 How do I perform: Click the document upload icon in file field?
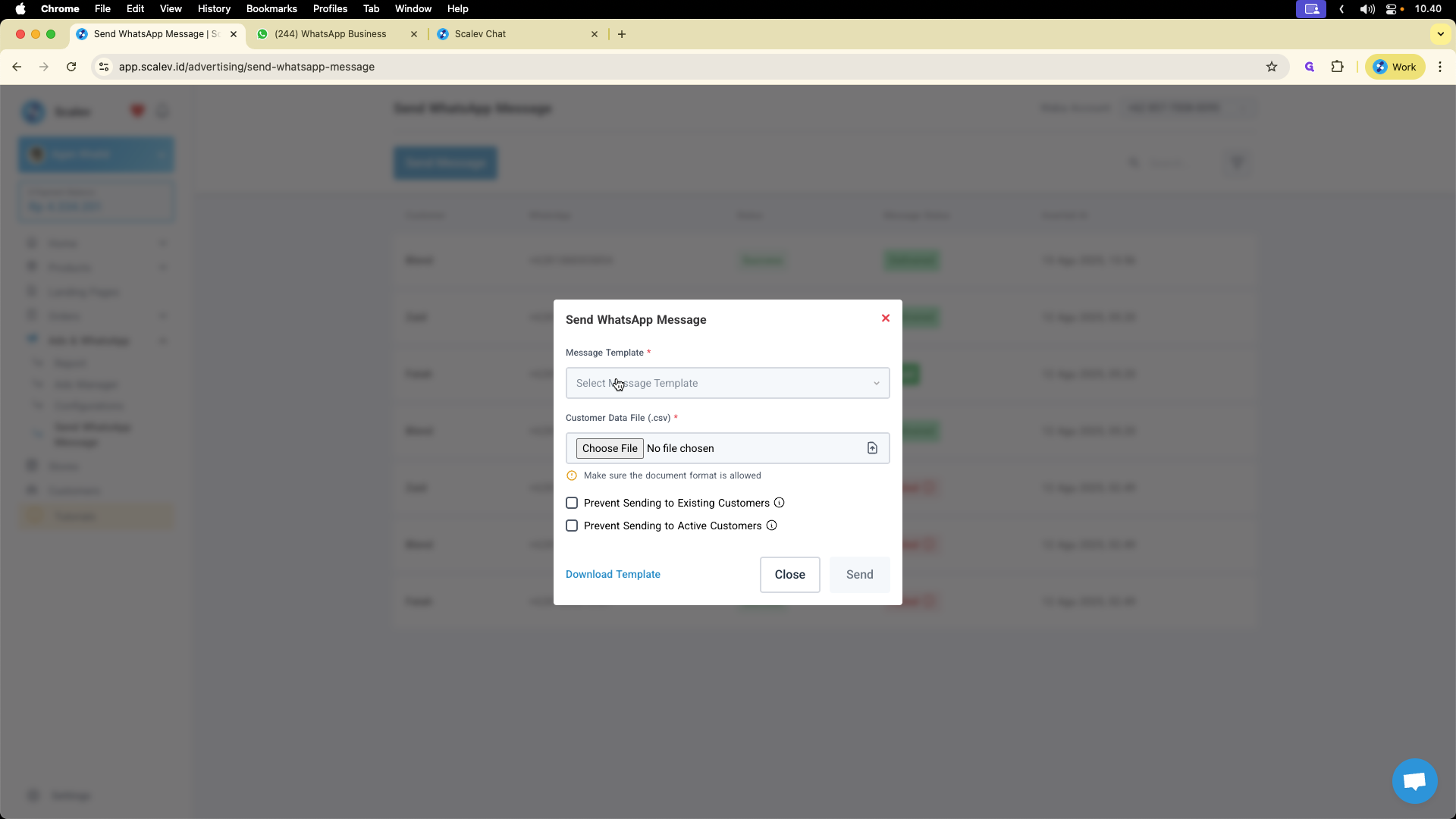tap(872, 448)
